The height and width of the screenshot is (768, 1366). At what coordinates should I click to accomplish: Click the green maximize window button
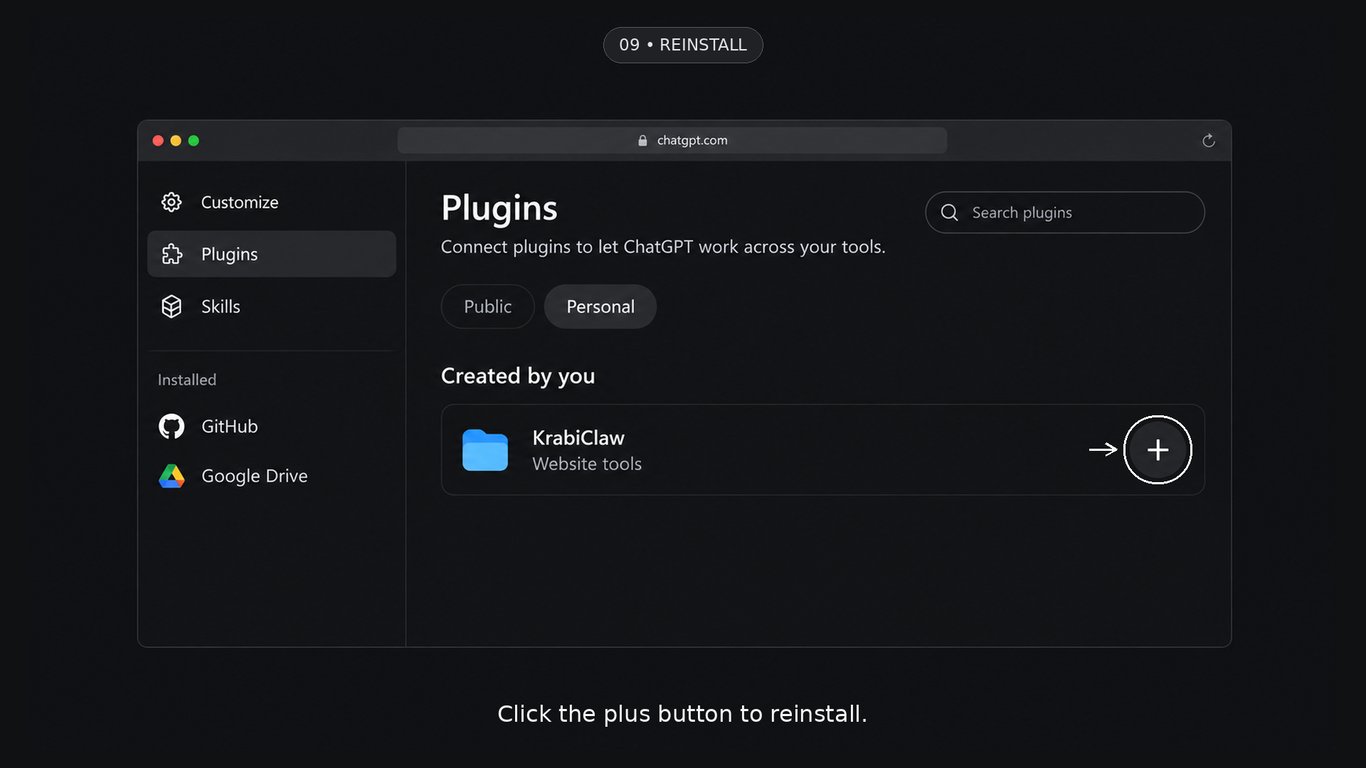(x=194, y=141)
